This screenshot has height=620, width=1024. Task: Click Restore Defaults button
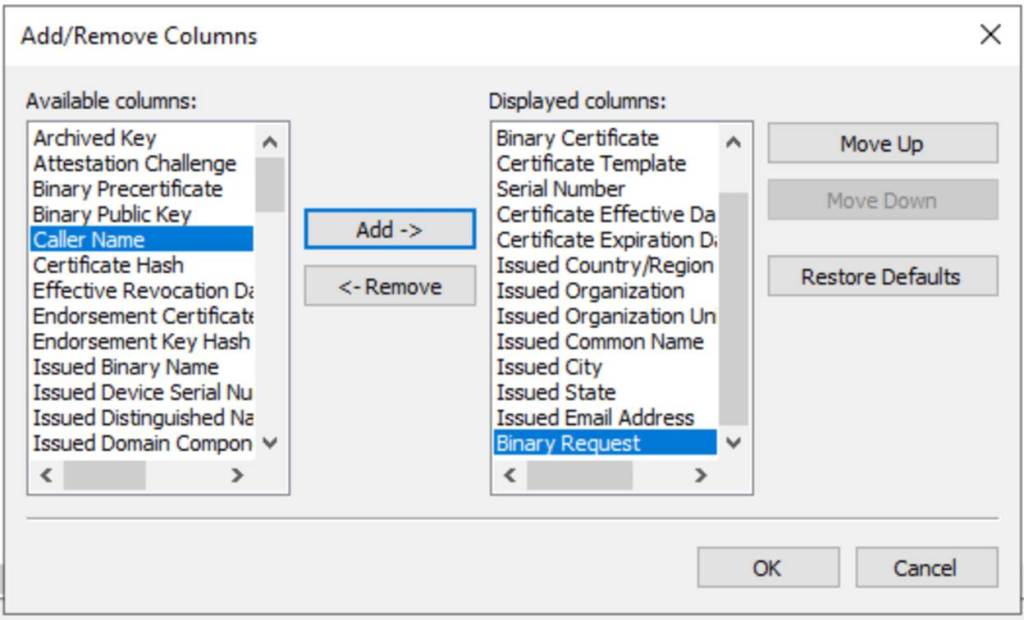point(881,277)
